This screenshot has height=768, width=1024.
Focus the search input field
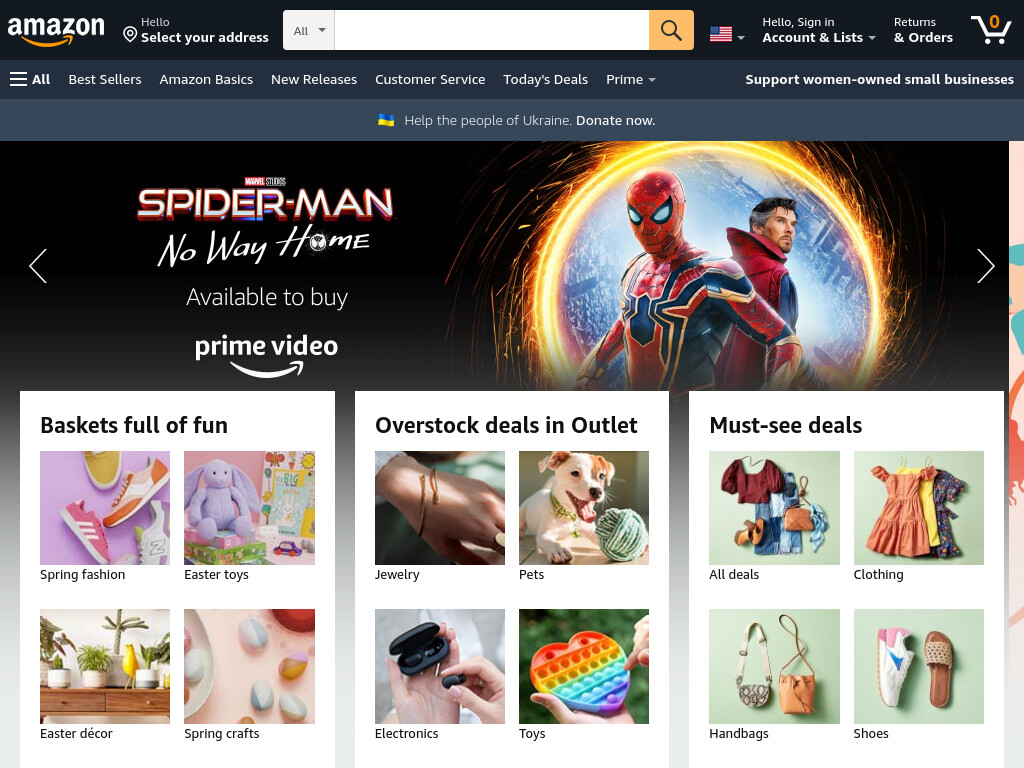492,30
